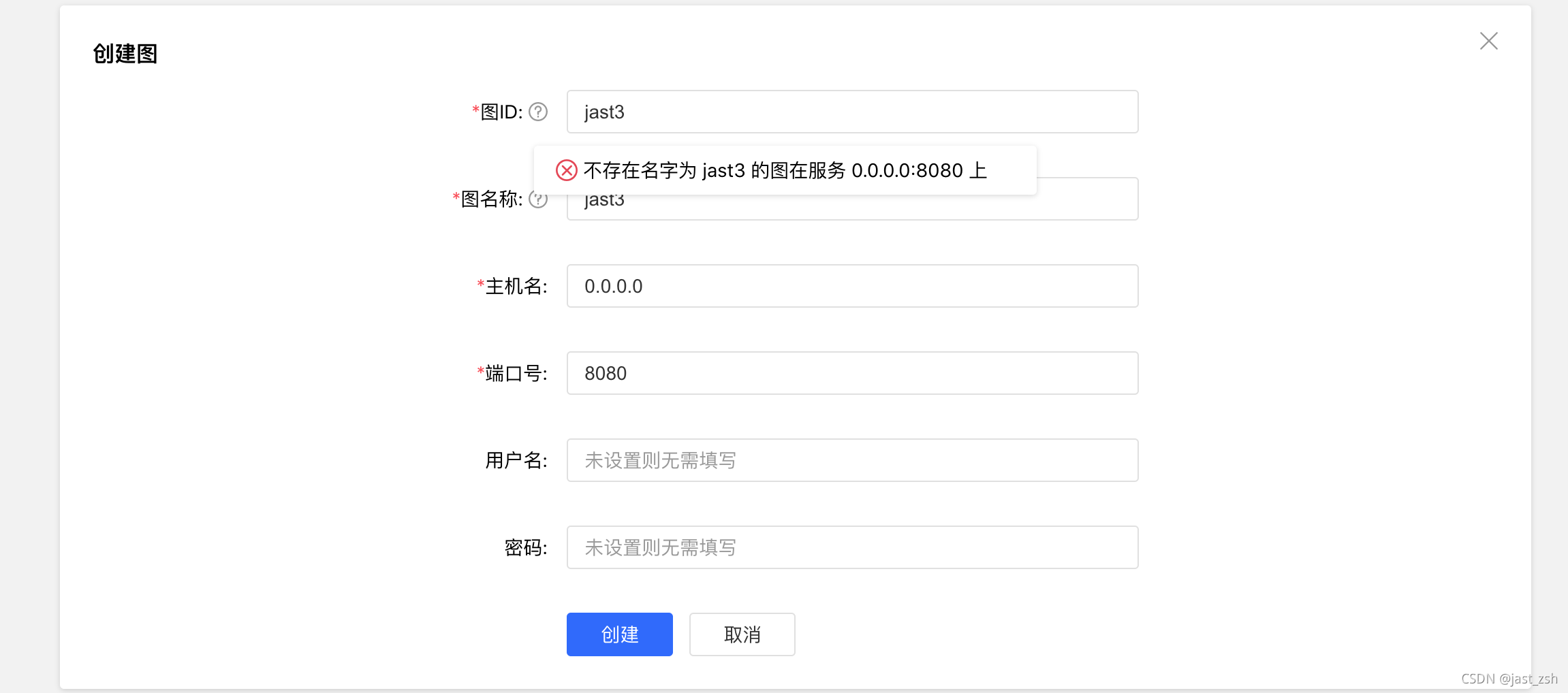Click the 端口号 field showing 8080
The image size is (1568, 693).
click(851, 373)
